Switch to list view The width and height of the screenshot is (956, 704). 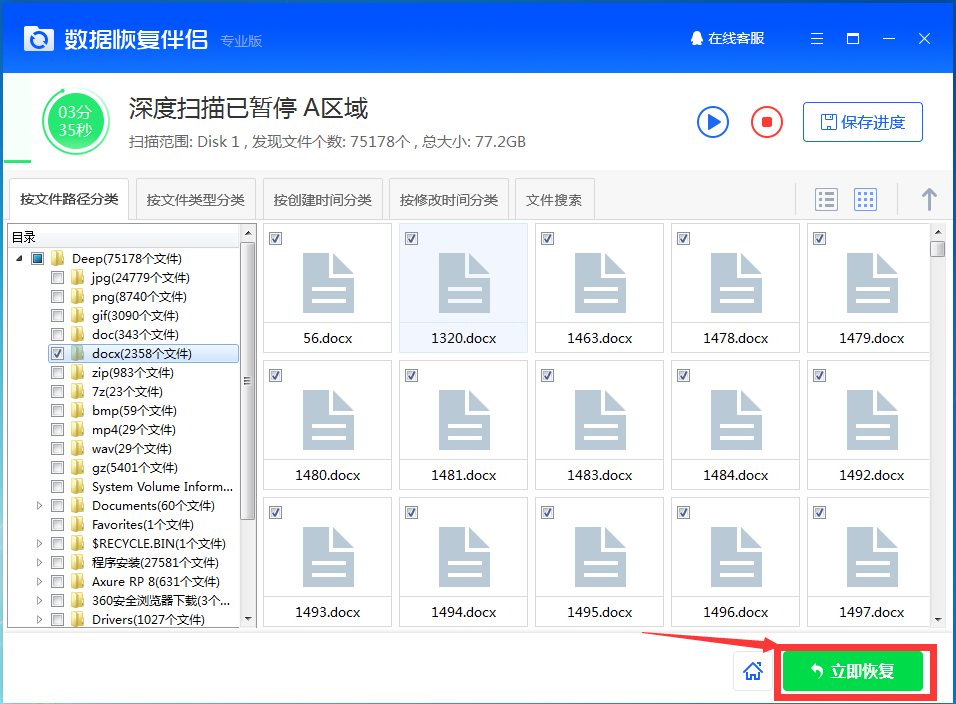point(826,199)
